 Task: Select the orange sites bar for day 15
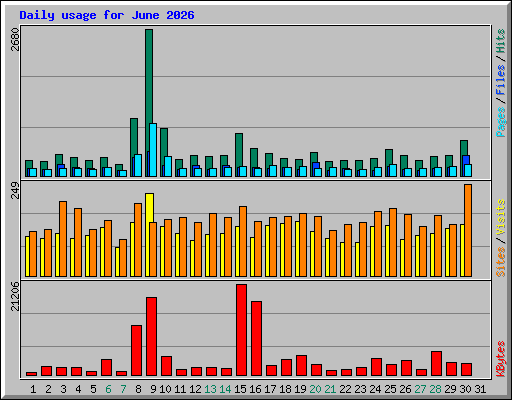coord(243,241)
